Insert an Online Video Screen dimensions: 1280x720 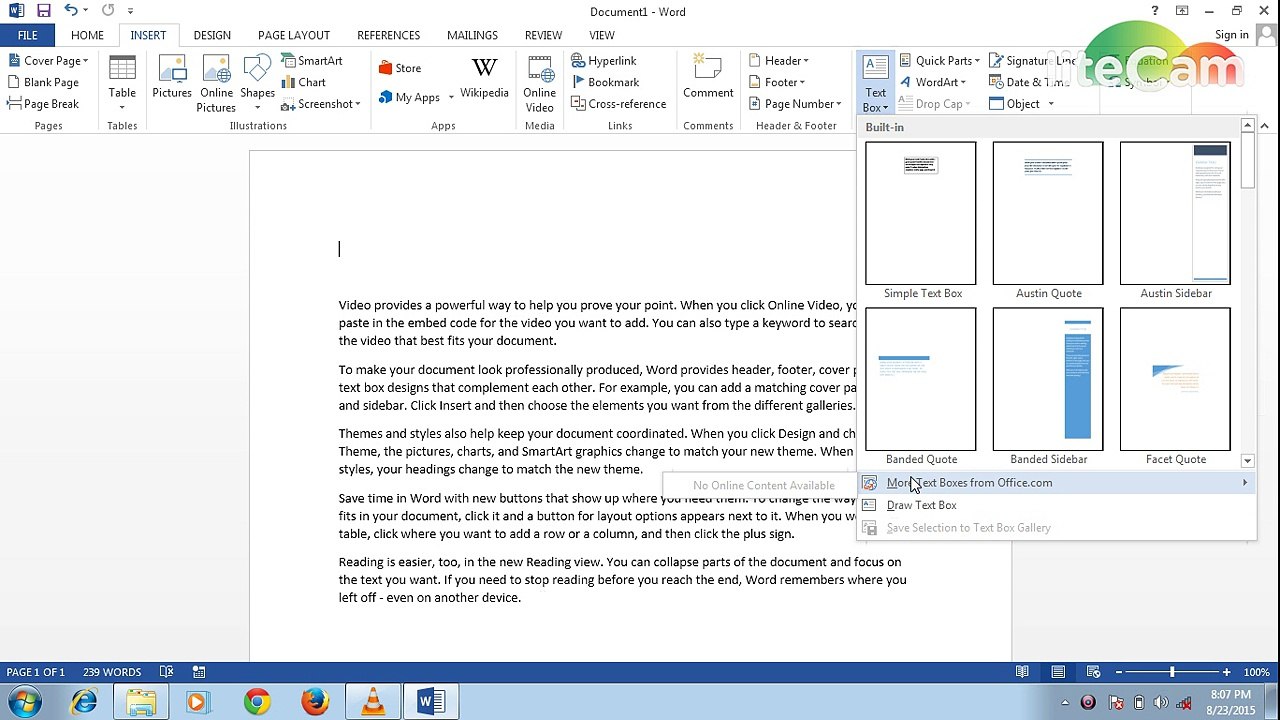539,84
